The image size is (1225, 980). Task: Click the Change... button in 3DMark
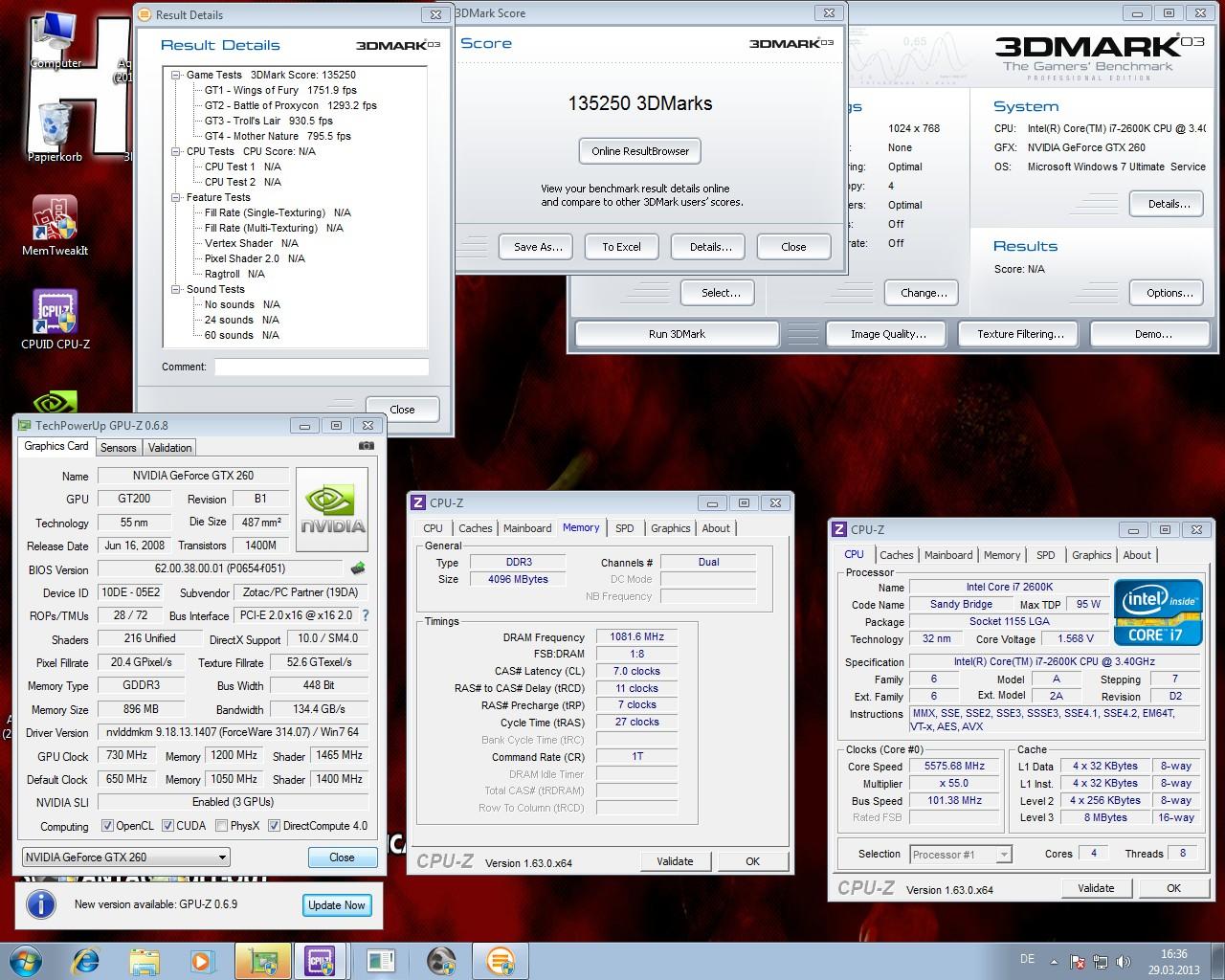[x=924, y=293]
